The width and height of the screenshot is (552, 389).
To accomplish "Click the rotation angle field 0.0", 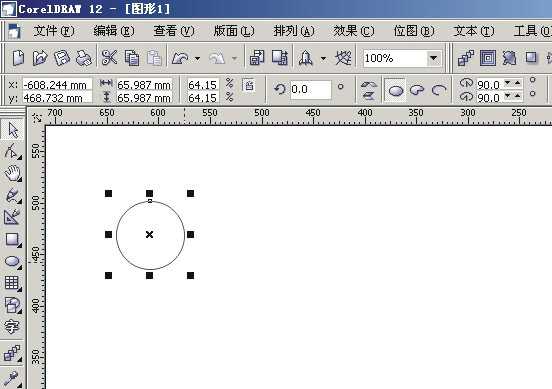I will click(310, 89).
